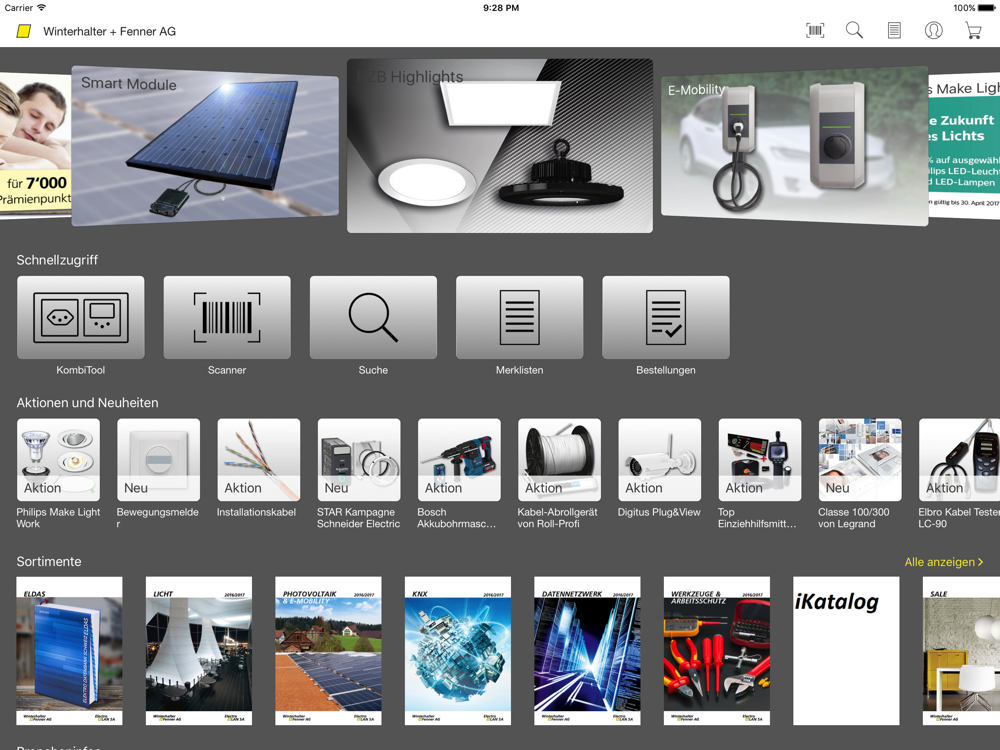Open the KombiTool quick access tile
Viewport: 1000px width, 750px height.
(x=80, y=318)
